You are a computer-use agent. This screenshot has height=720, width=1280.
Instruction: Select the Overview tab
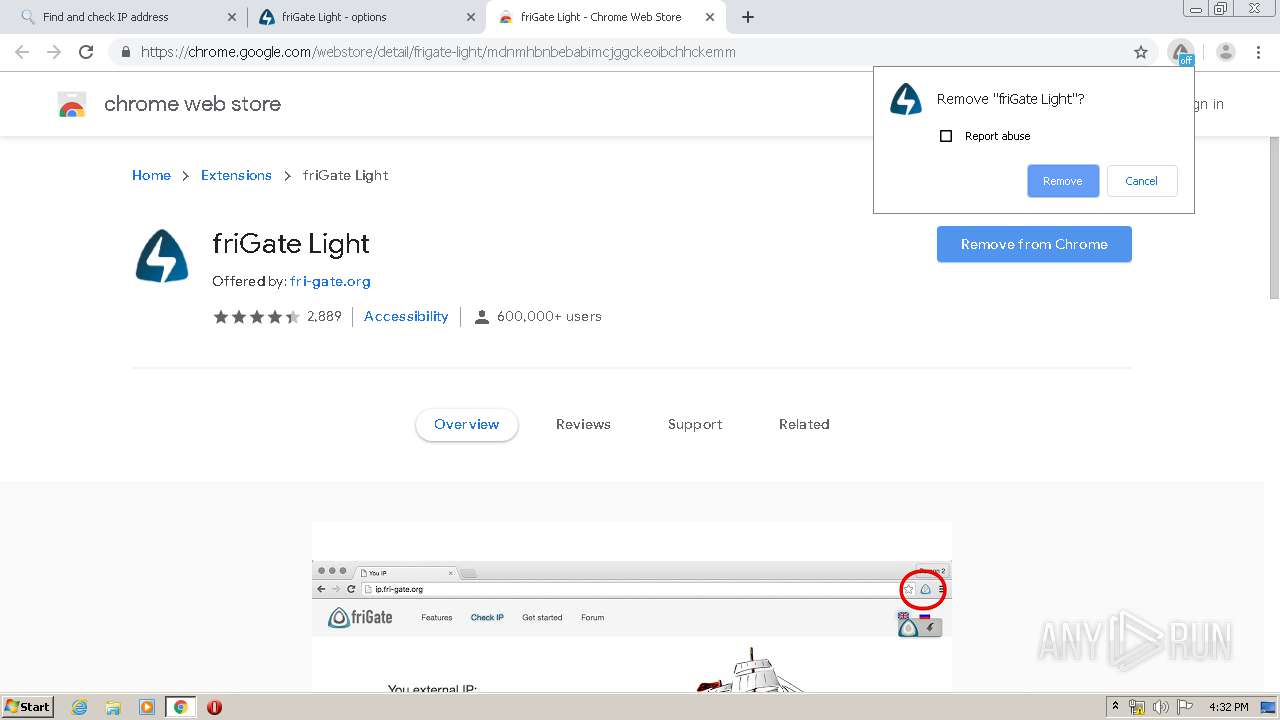(x=467, y=424)
